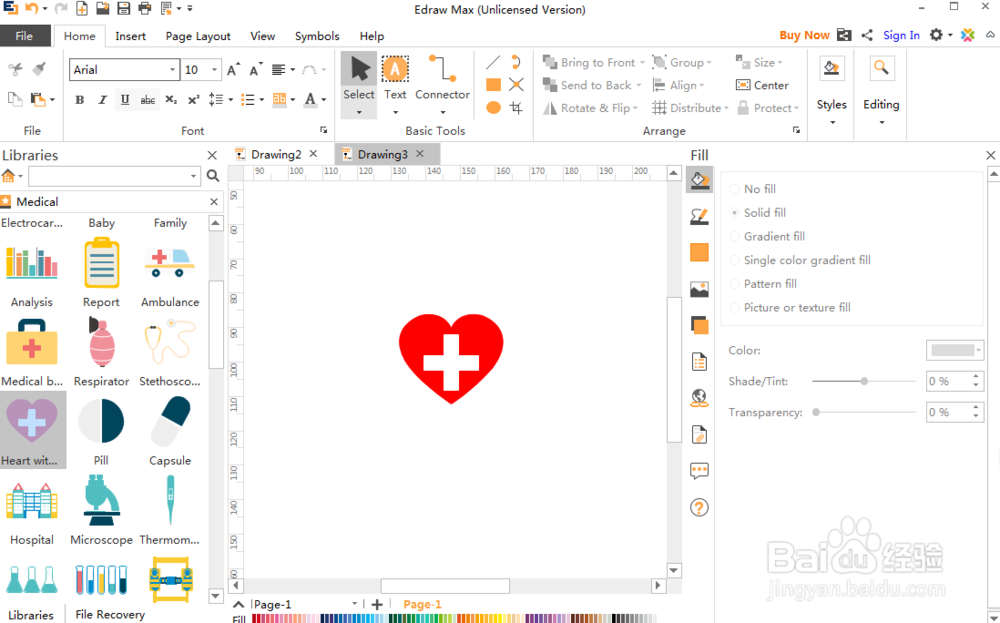This screenshot has width=1000, height=623.
Task: Select the crop tool icon
Action: pyautogui.click(x=516, y=108)
